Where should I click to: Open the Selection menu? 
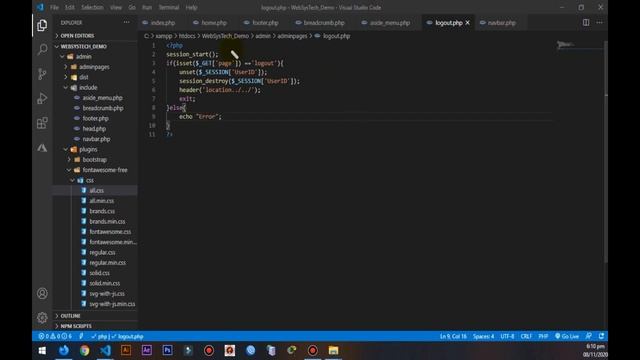click(x=92, y=7)
